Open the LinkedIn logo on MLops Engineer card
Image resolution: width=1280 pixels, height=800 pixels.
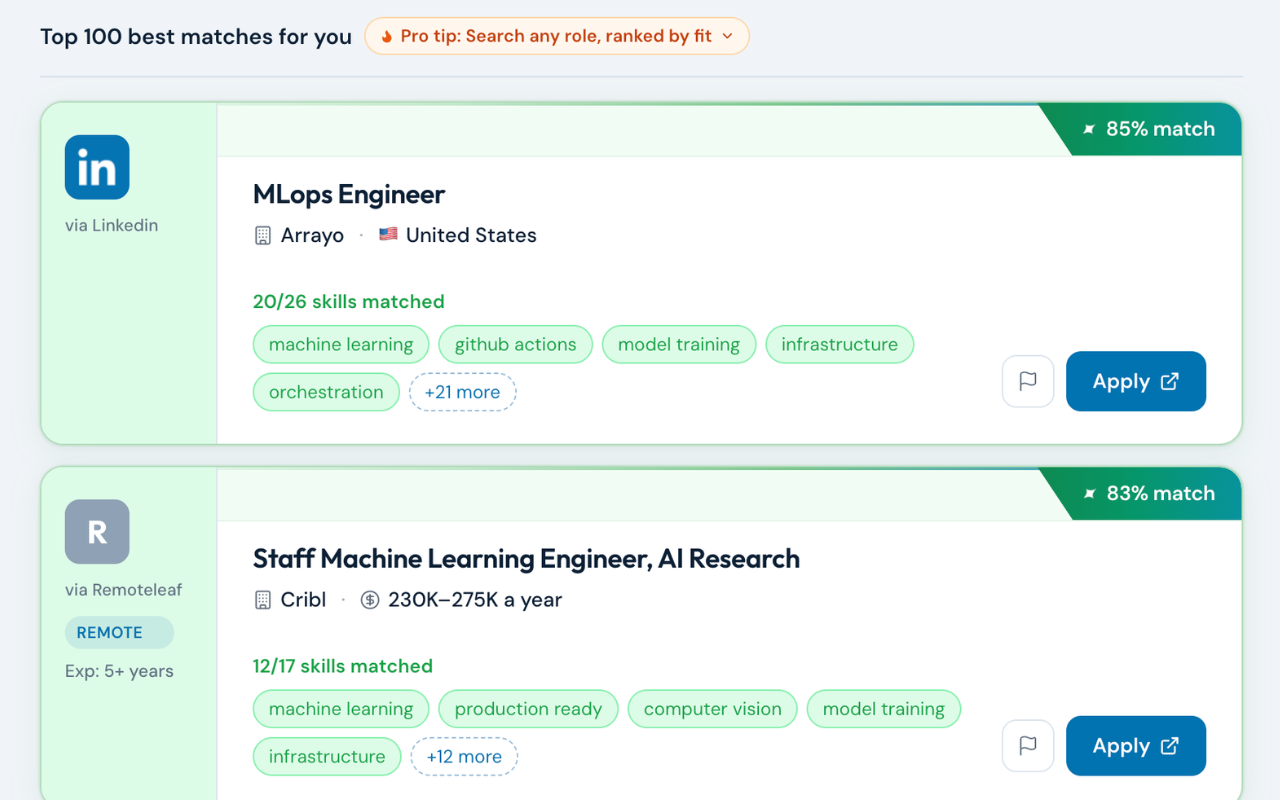click(x=97, y=168)
